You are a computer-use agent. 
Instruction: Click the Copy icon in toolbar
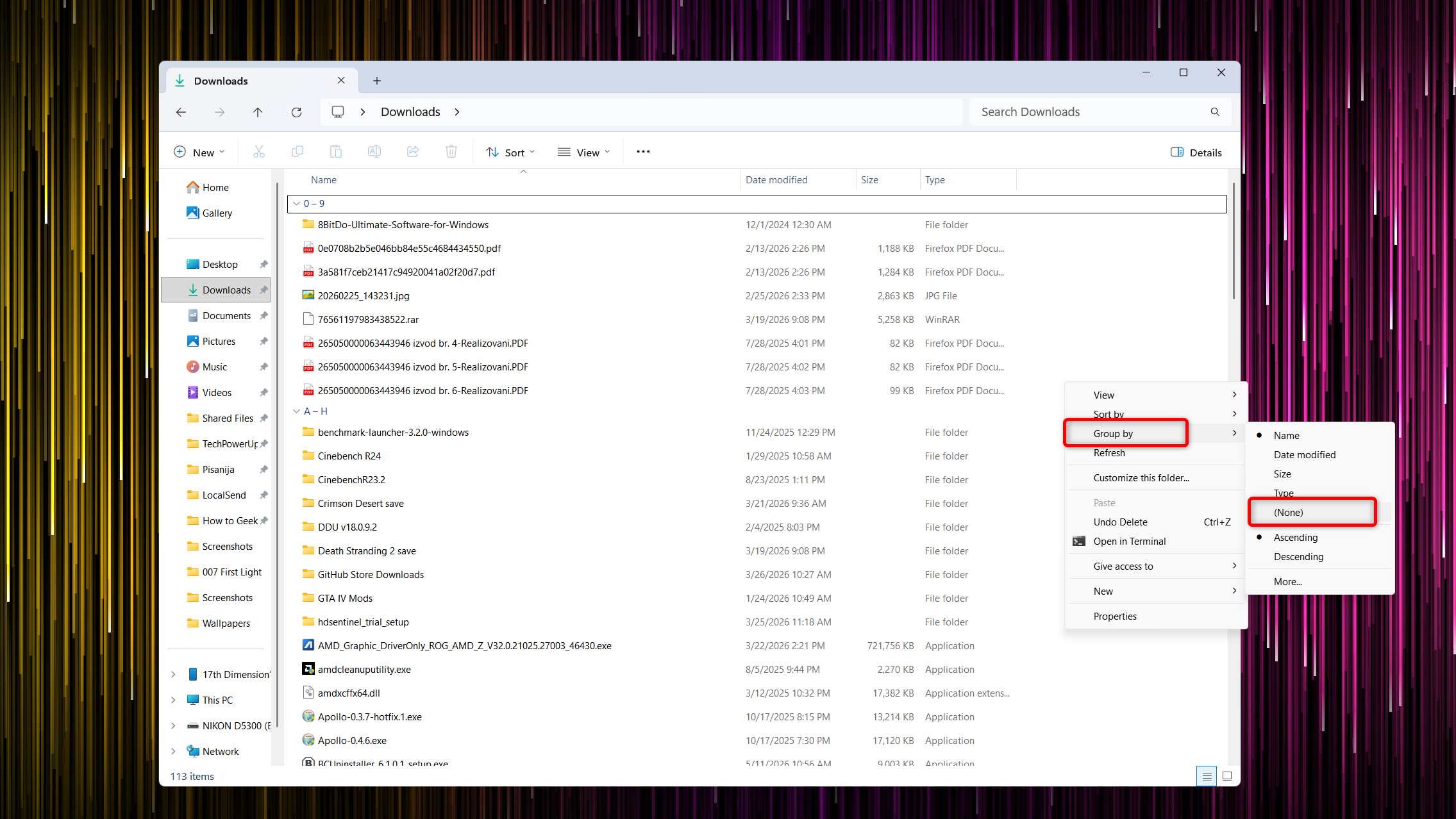pos(297,152)
